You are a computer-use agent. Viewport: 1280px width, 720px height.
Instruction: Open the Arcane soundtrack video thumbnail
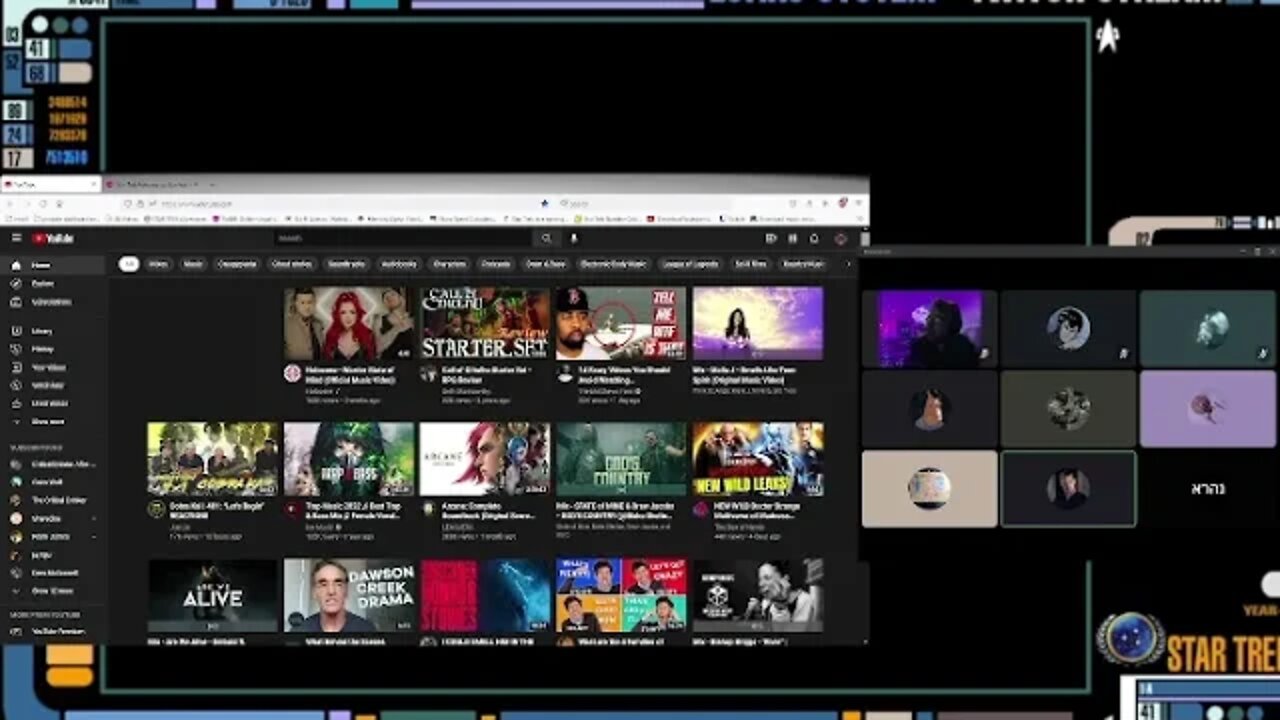(x=485, y=459)
